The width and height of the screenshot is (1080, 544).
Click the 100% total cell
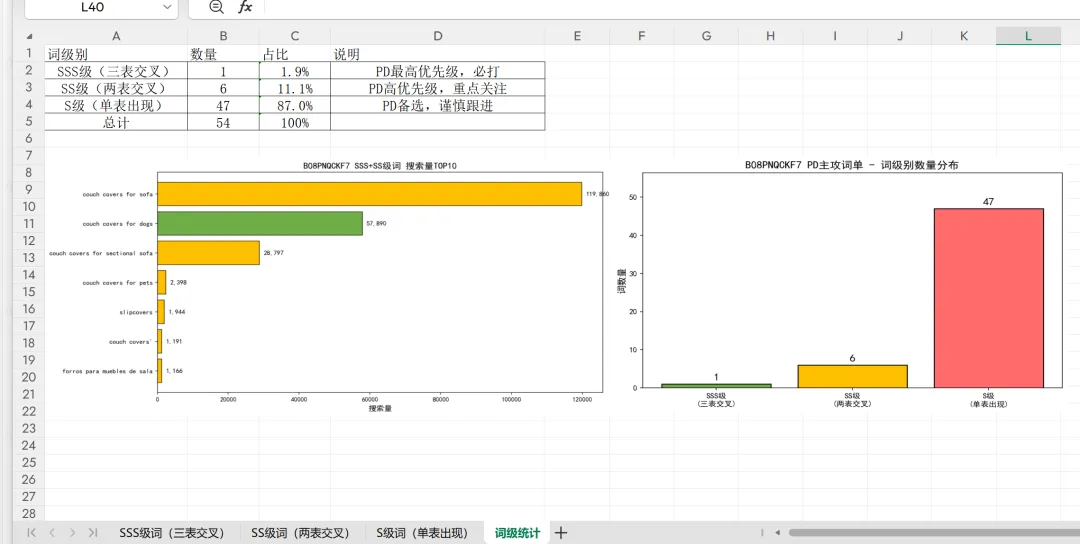point(295,123)
